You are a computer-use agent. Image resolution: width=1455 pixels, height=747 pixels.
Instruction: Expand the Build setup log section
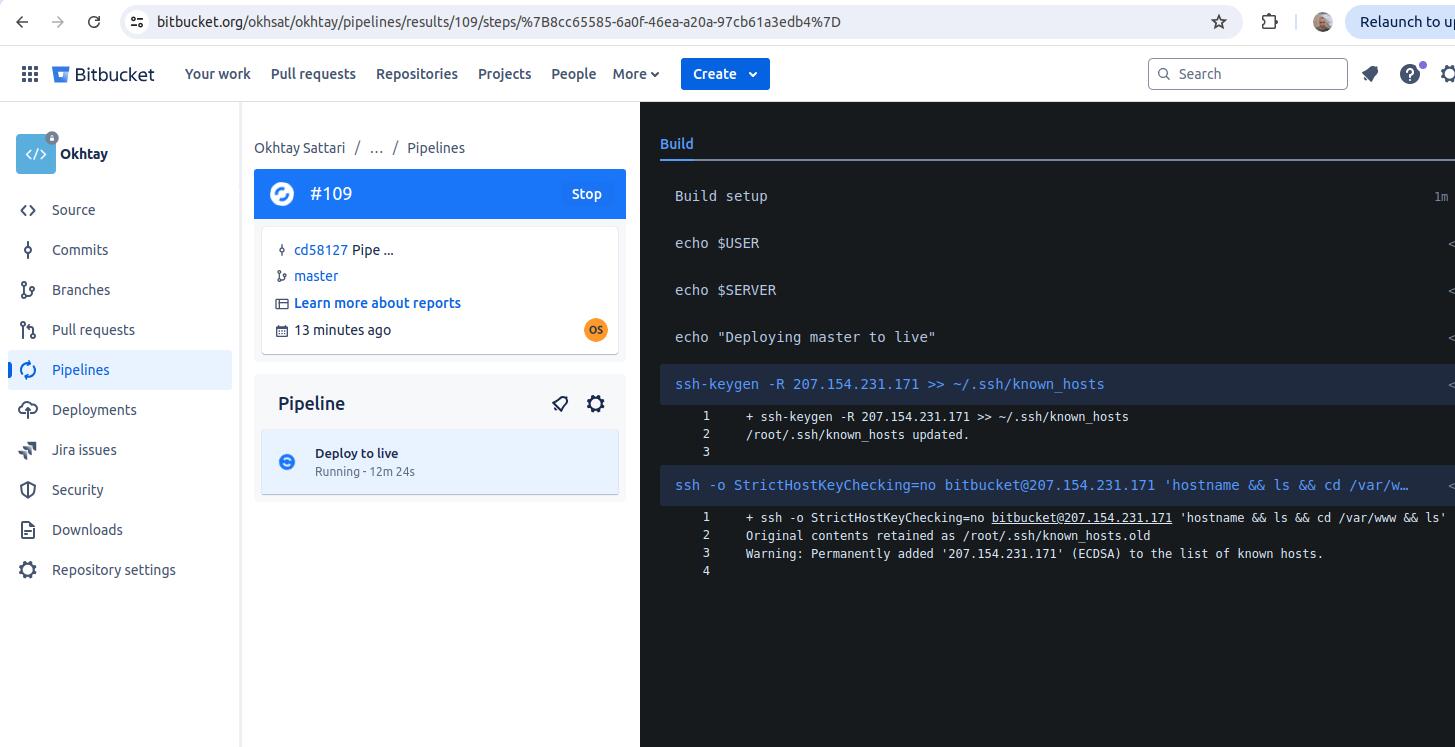tap(1057, 196)
